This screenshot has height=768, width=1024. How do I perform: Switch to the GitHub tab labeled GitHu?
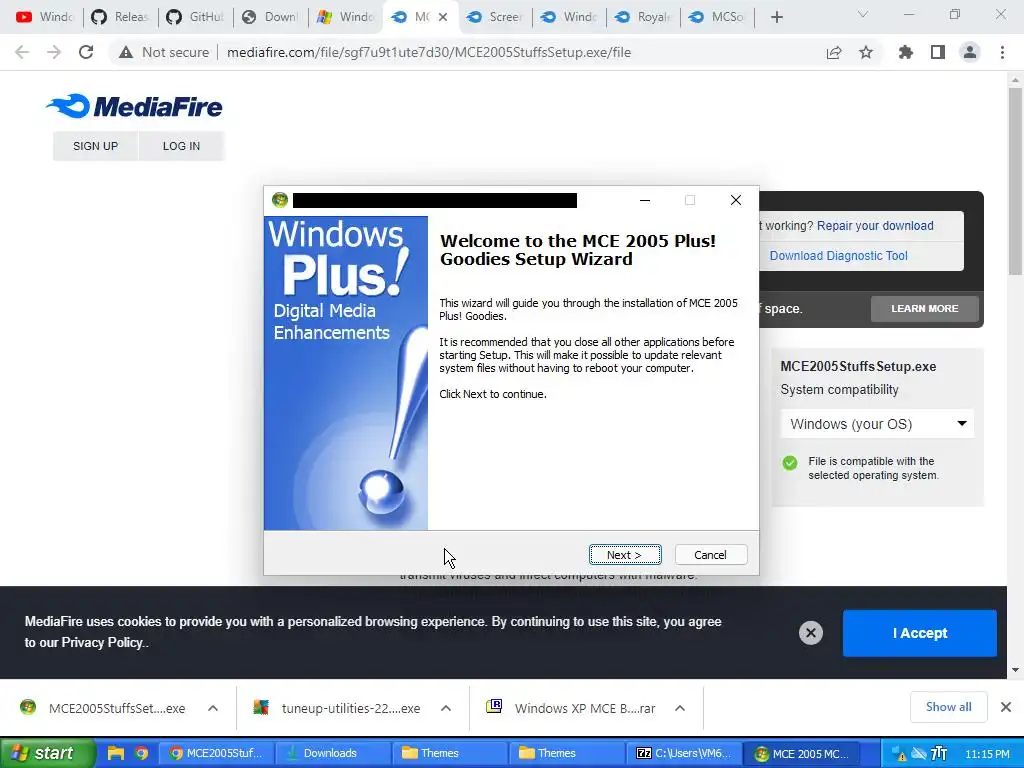[195, 17]
